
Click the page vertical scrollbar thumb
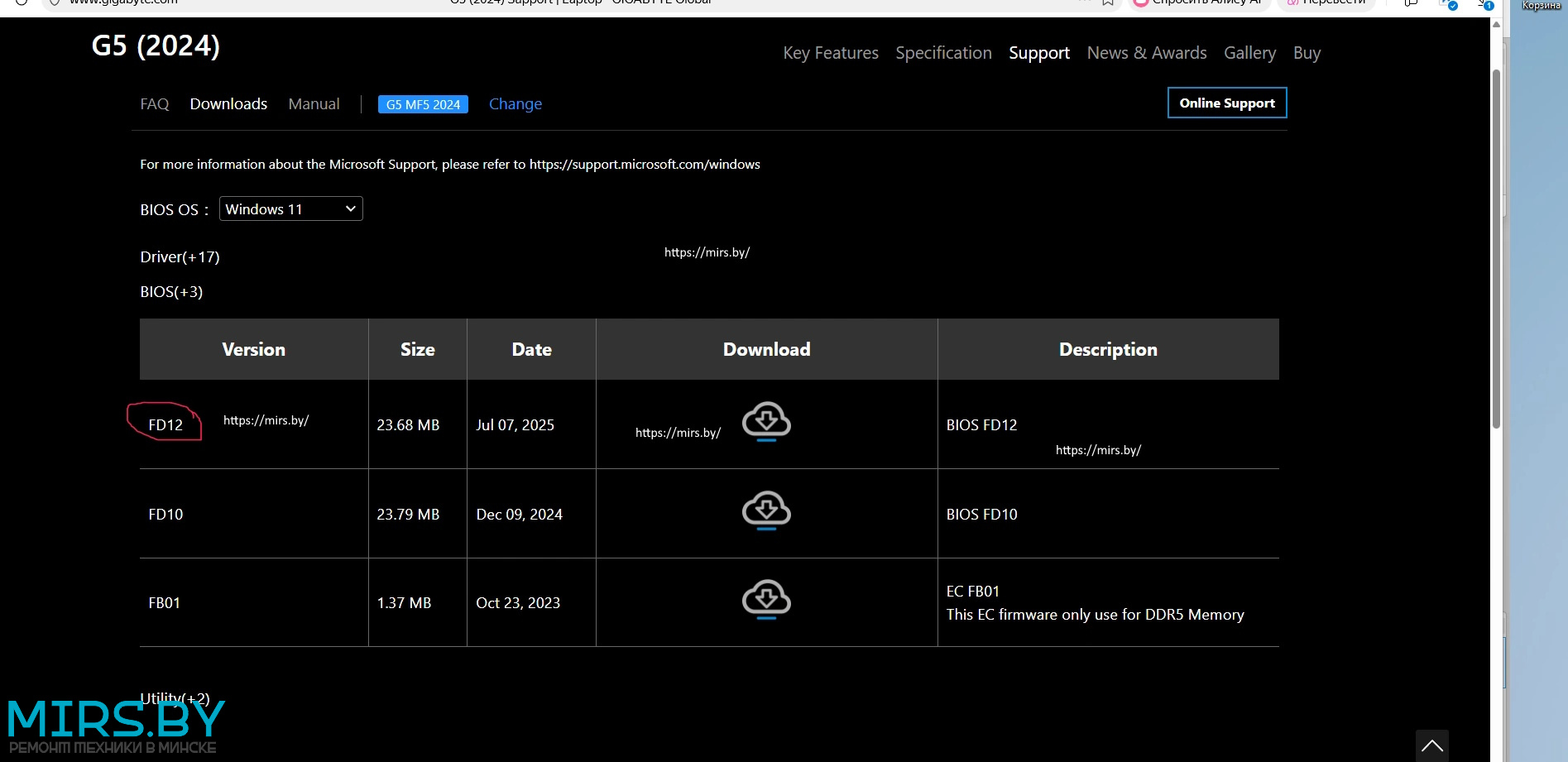click(x=1496, y=248)
